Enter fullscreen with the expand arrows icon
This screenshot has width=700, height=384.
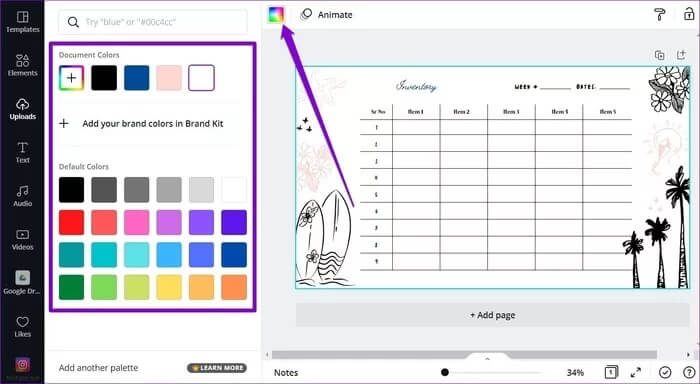coord(636,372)
